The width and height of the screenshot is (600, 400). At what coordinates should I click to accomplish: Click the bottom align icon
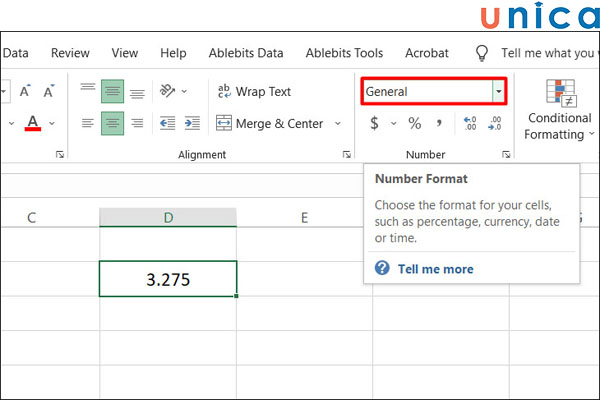[137, 91]
